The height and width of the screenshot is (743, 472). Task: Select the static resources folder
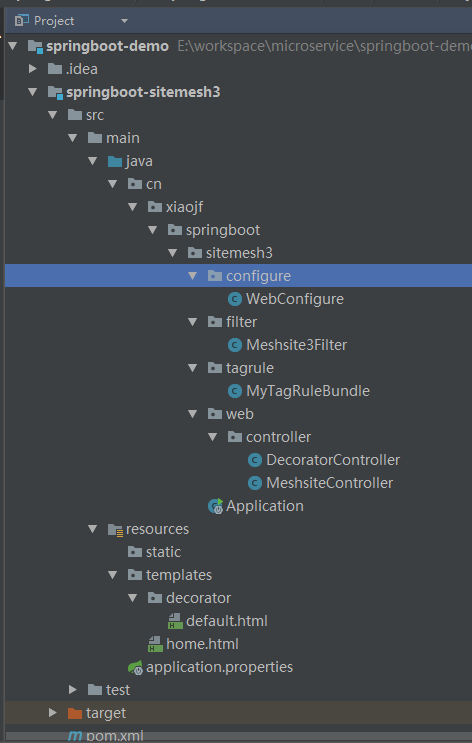click(163, 552)
